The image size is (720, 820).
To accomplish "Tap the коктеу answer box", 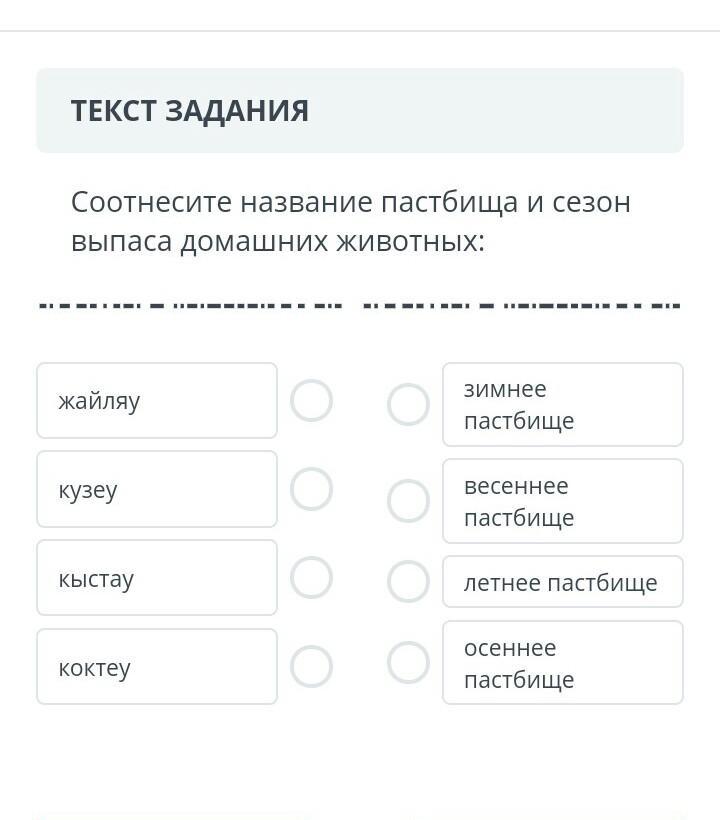I will coord(157,666).
